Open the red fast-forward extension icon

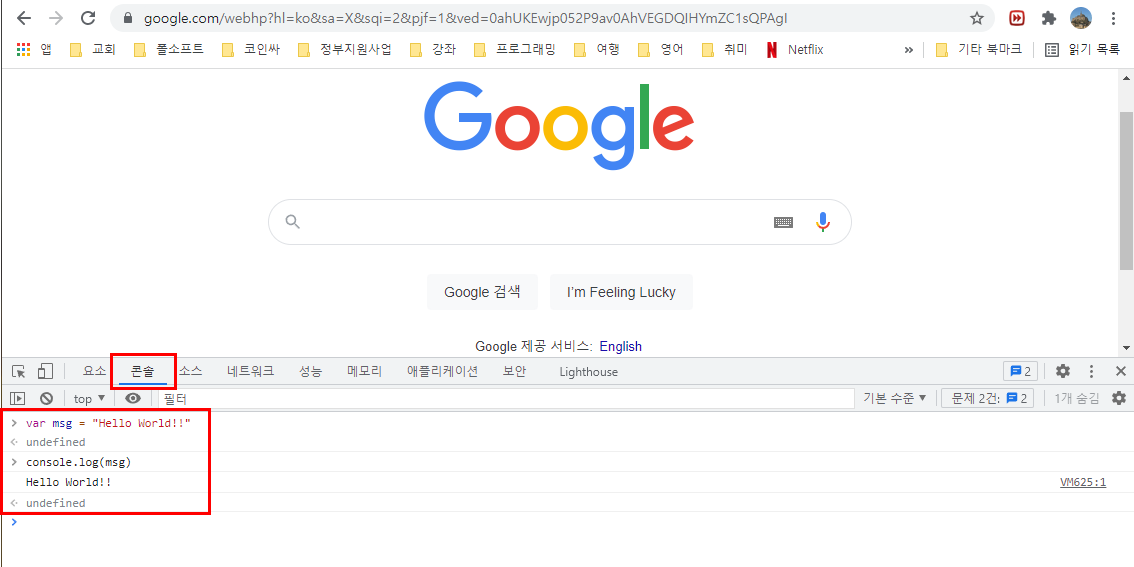[1017, 18]
